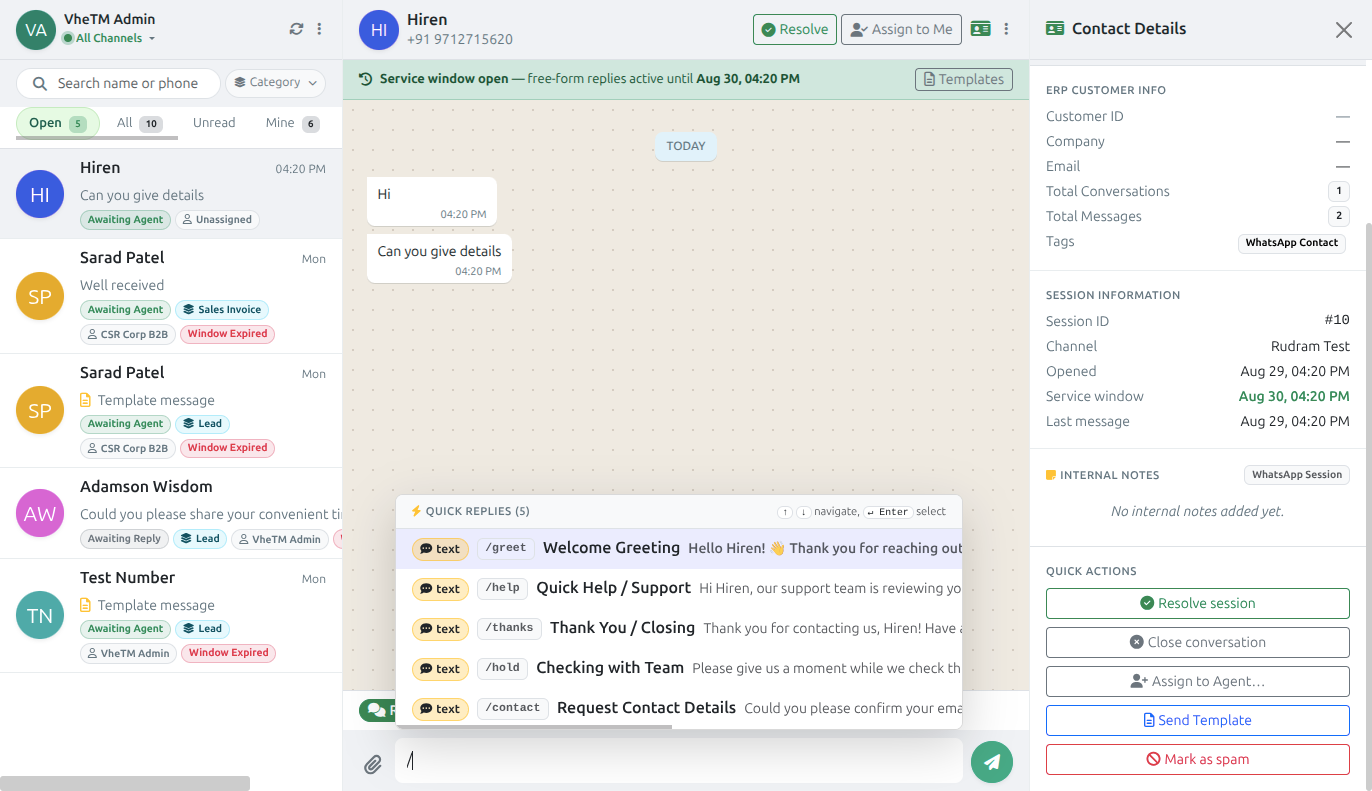Focus the message input box
This screenshot has width=1372, height=791.
(679, 761)
